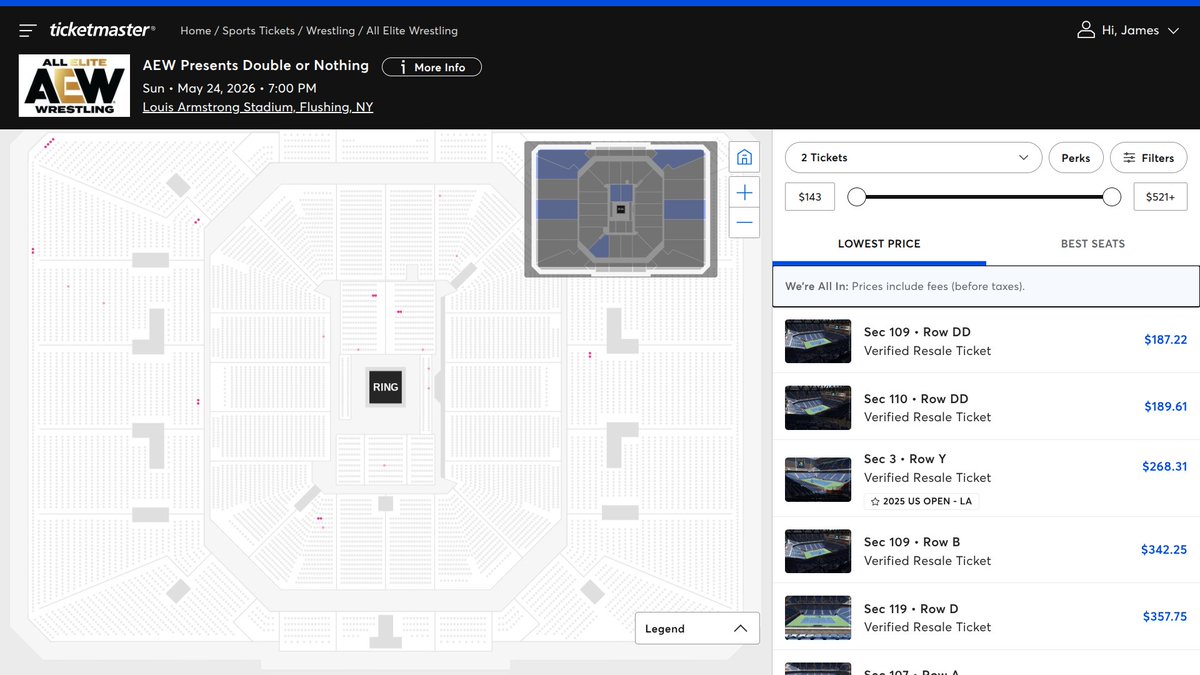
Task: Open the Perks button
Action: [x=1076, y=158]
